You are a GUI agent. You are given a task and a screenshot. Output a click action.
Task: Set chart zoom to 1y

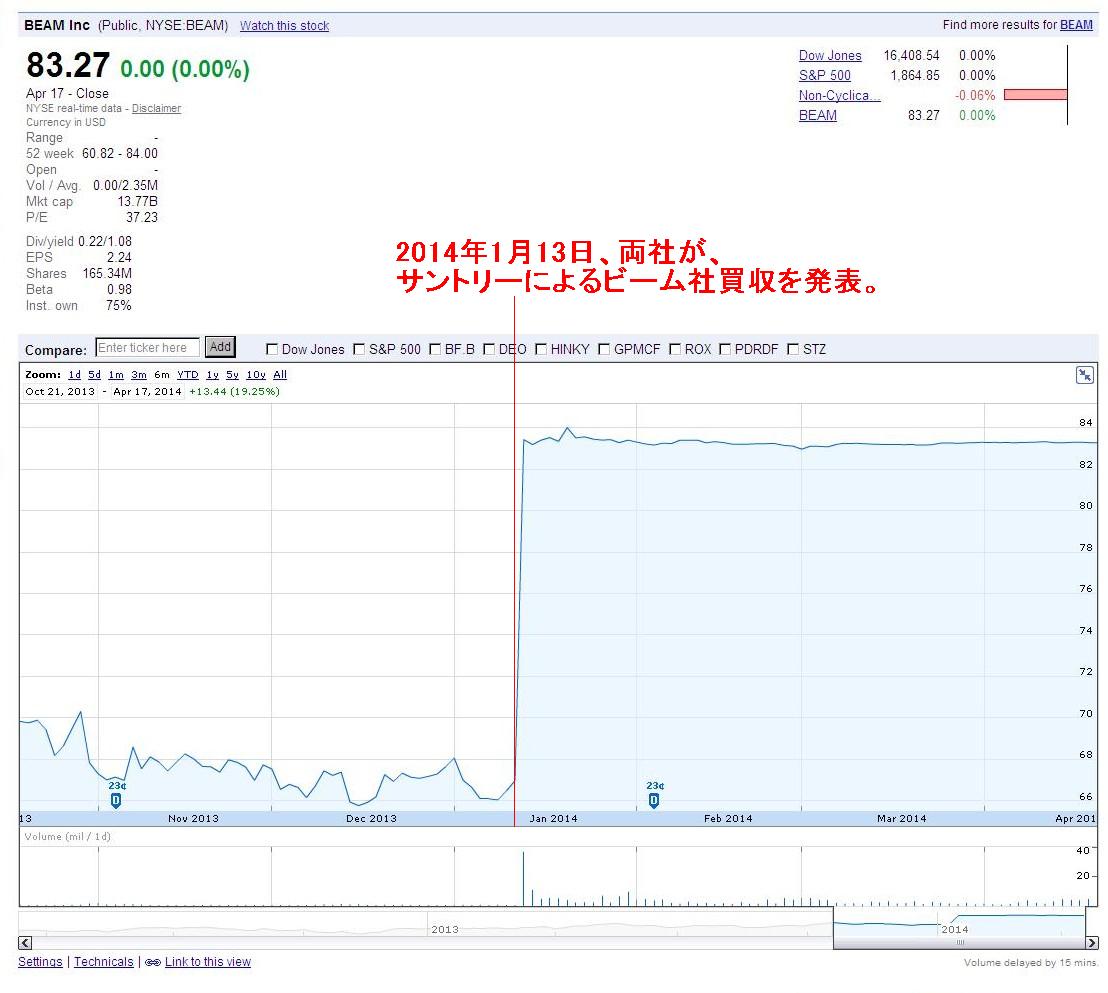(212, 375)
